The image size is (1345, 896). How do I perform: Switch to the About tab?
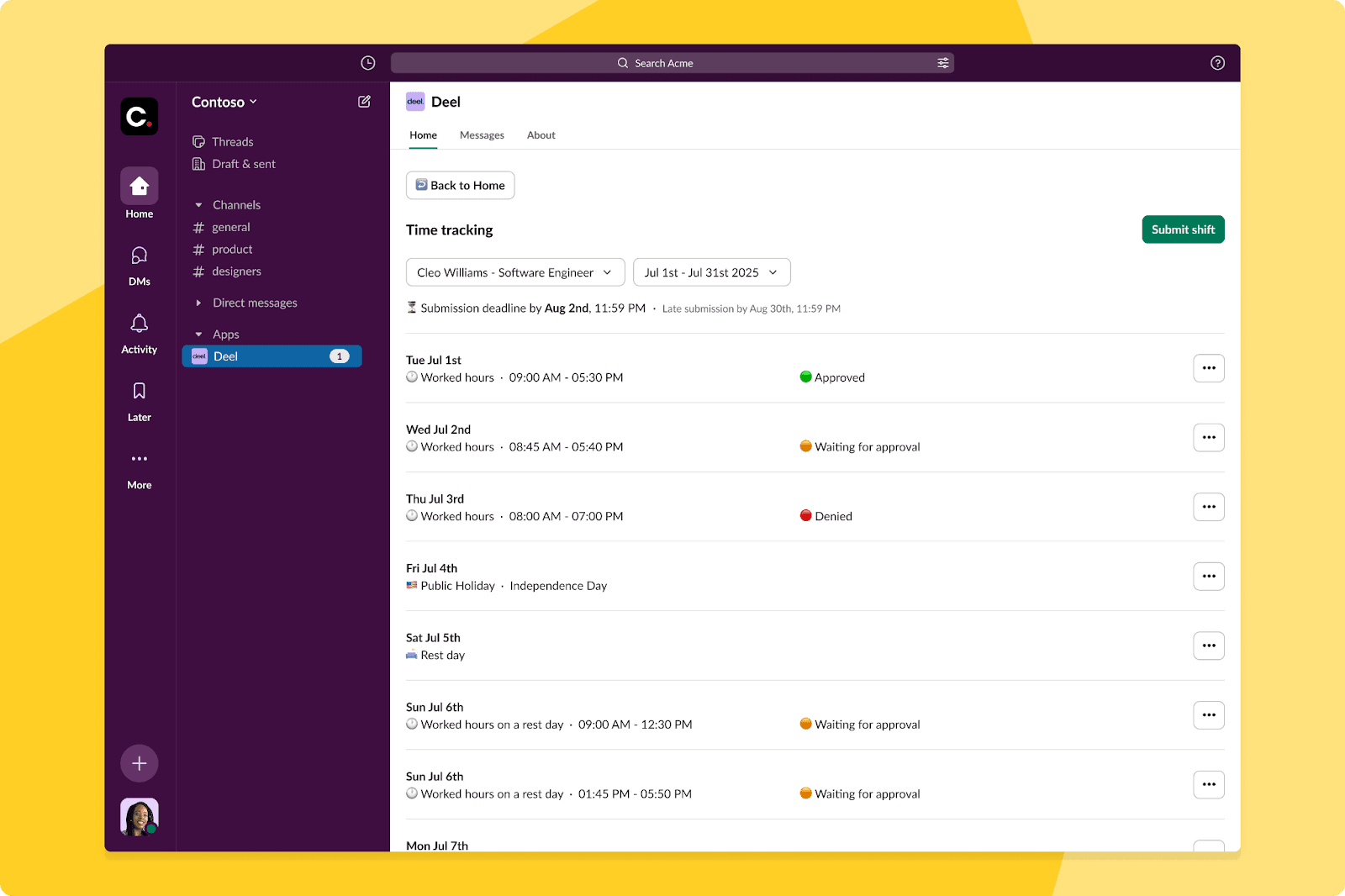(541, 135)
